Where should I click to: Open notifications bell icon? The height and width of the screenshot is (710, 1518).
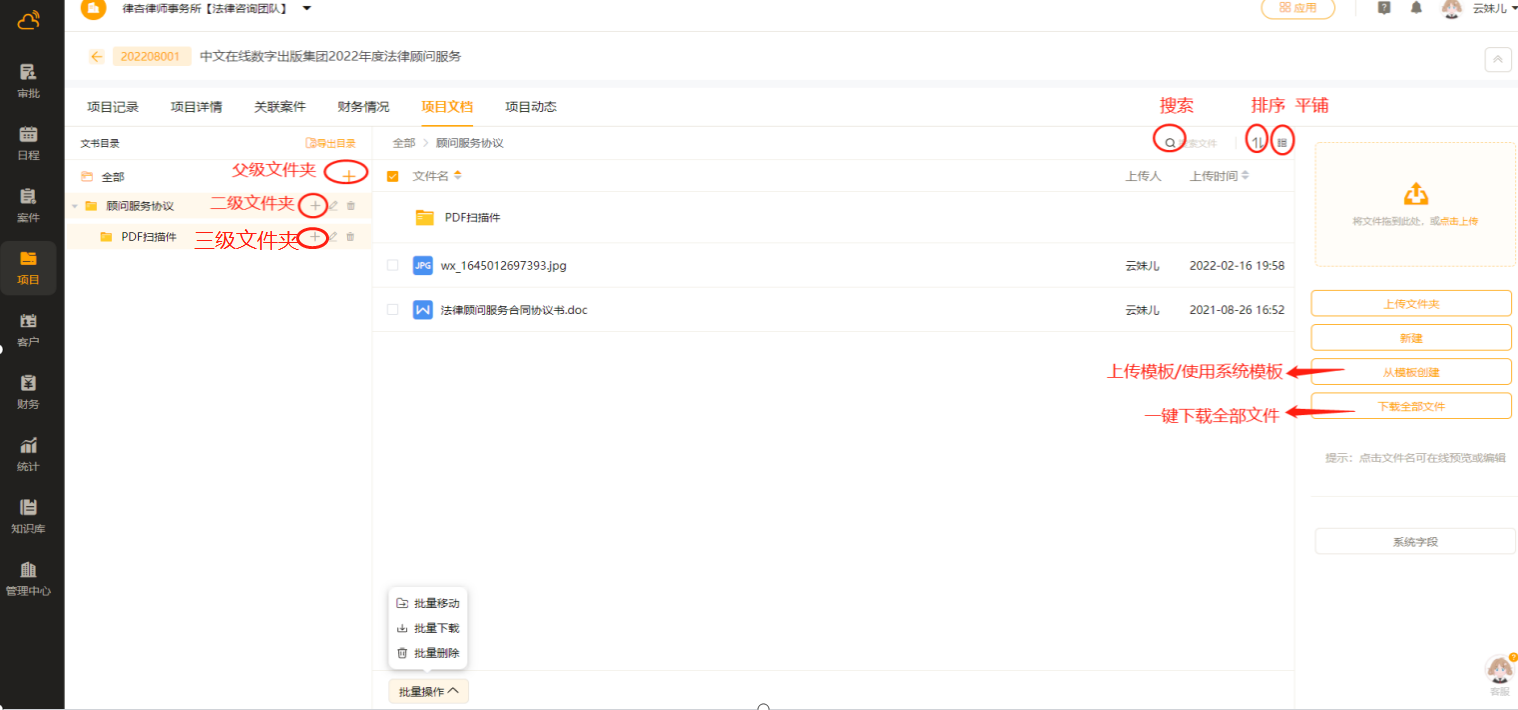[1416, 8]
